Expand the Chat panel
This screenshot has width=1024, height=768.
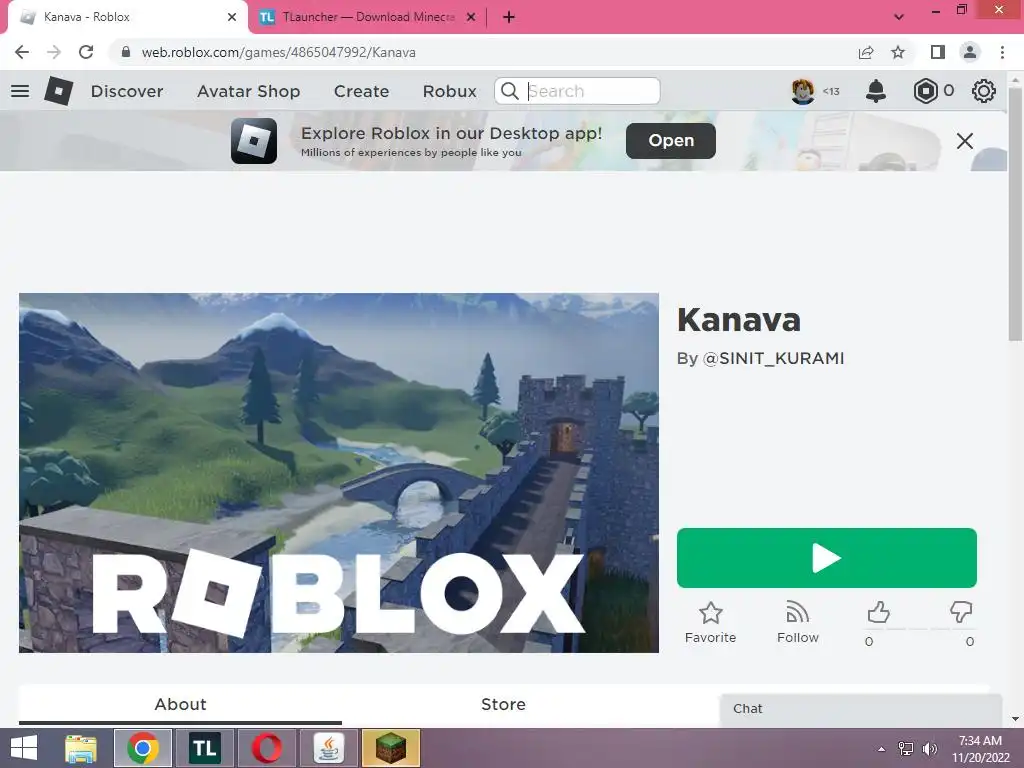point(860,709)
